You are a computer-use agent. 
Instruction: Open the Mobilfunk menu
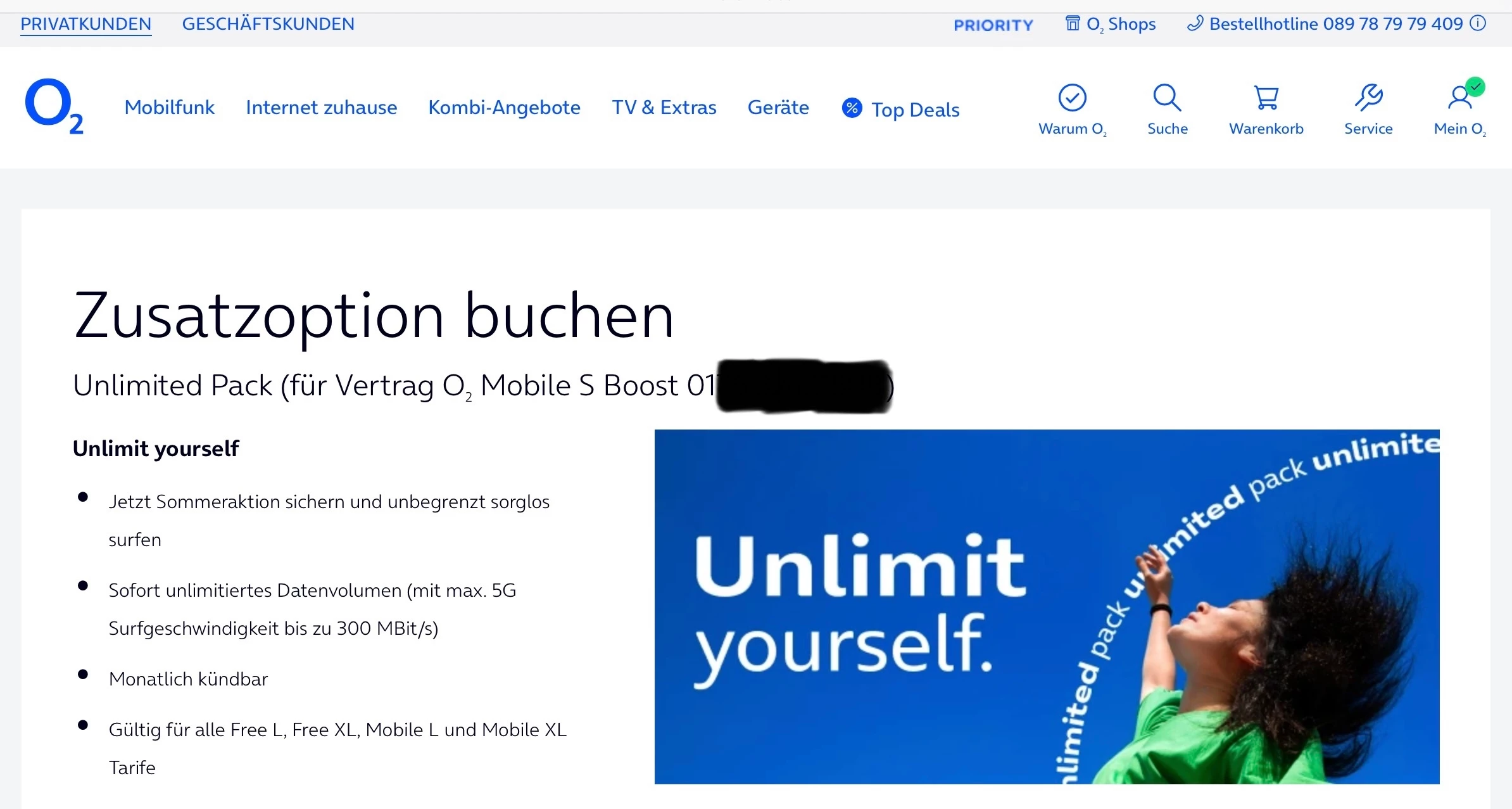170,108
